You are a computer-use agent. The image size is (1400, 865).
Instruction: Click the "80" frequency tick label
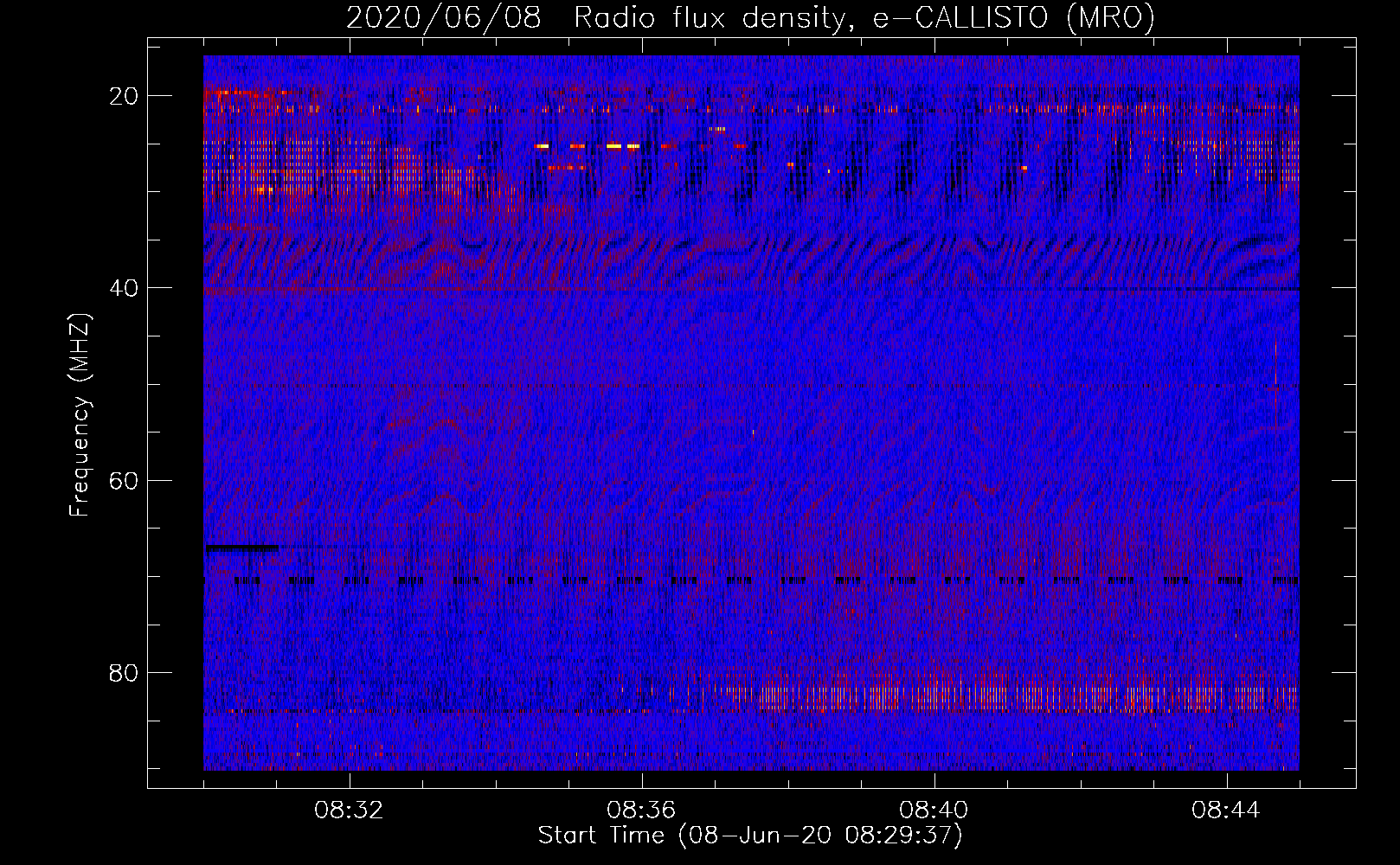(125, 672)
